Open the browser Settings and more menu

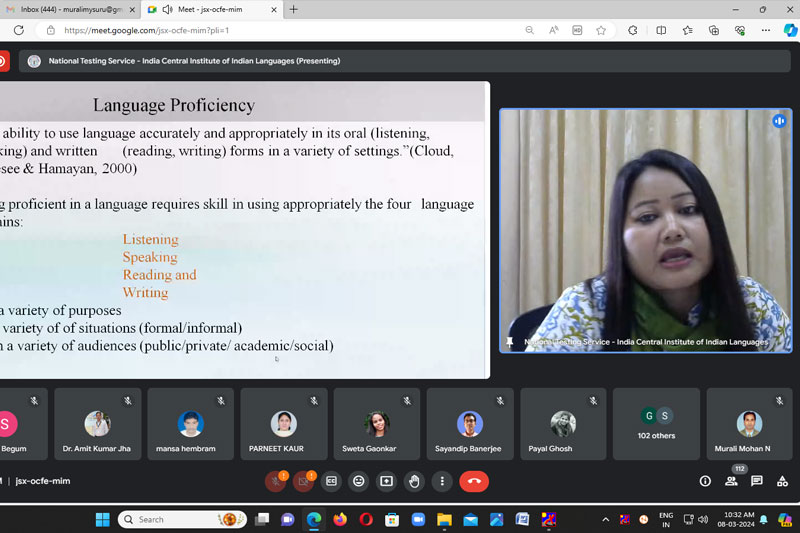point(766,30)
